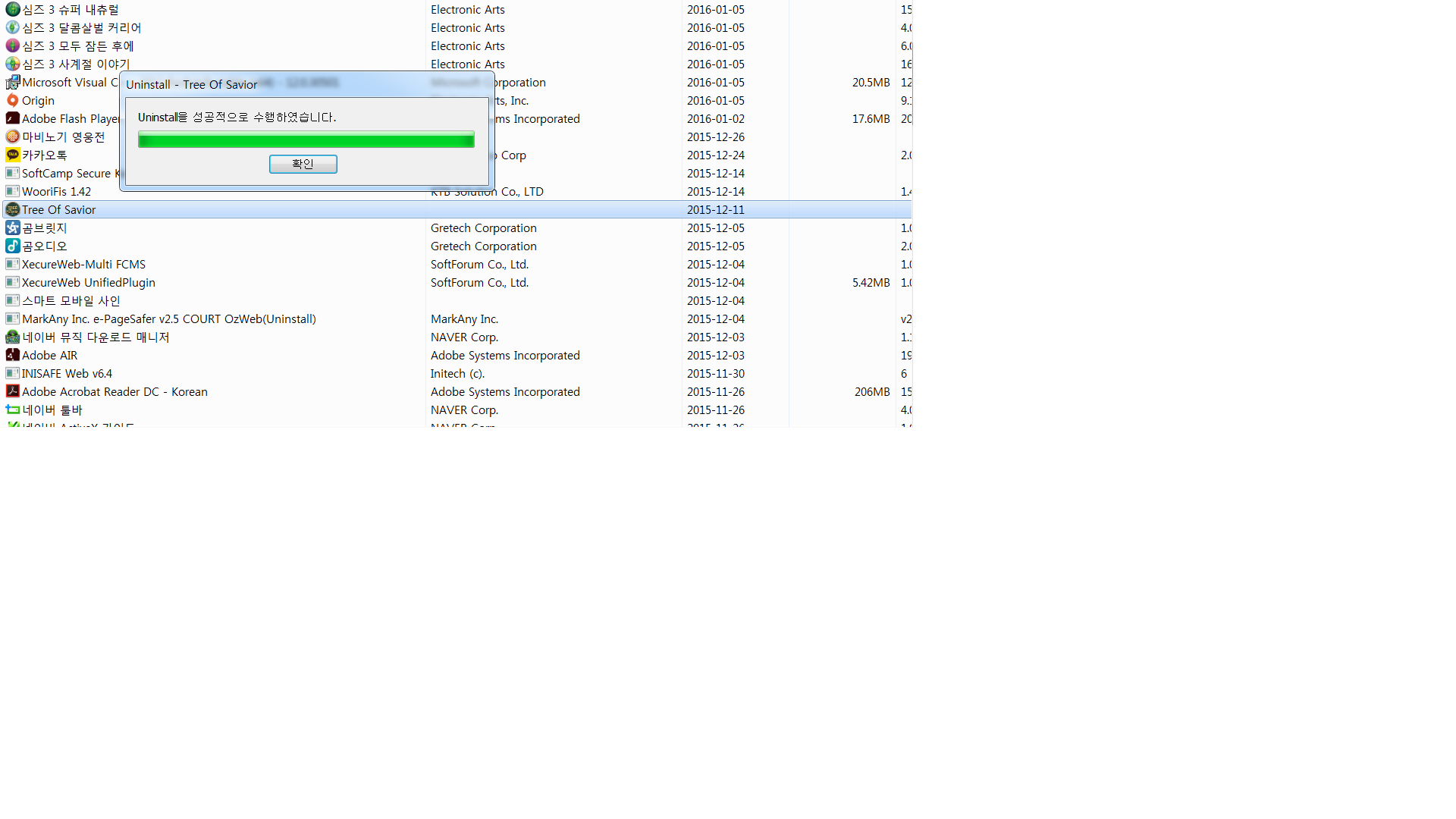Confirm uninstall with the 확인 button
Viewport: 1456px width, 819px height.
coord(303,164)
